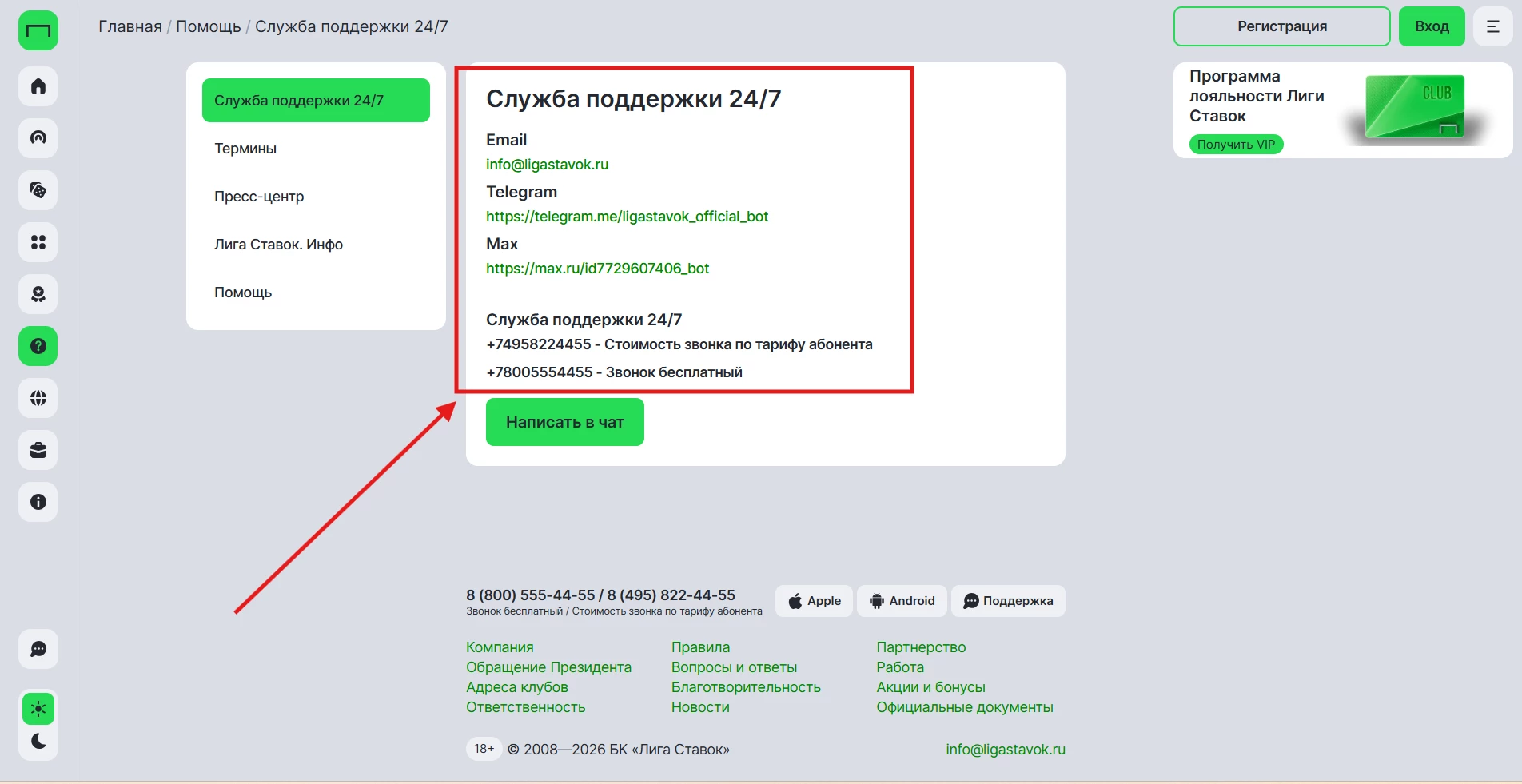Viewport: 1522px width, 784px height.
Task: Click the 18+ age badge
Action: 484,749
